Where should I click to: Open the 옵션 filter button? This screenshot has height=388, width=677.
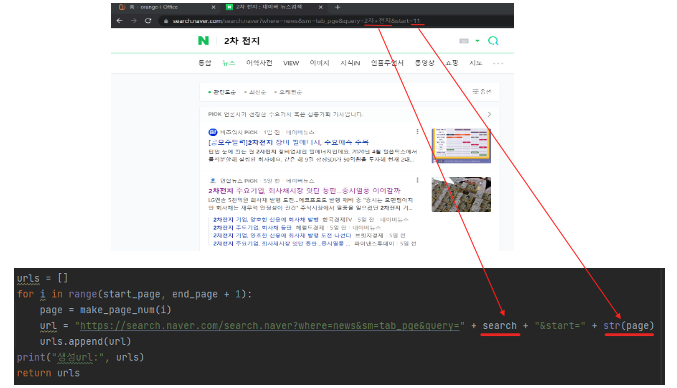481,91
